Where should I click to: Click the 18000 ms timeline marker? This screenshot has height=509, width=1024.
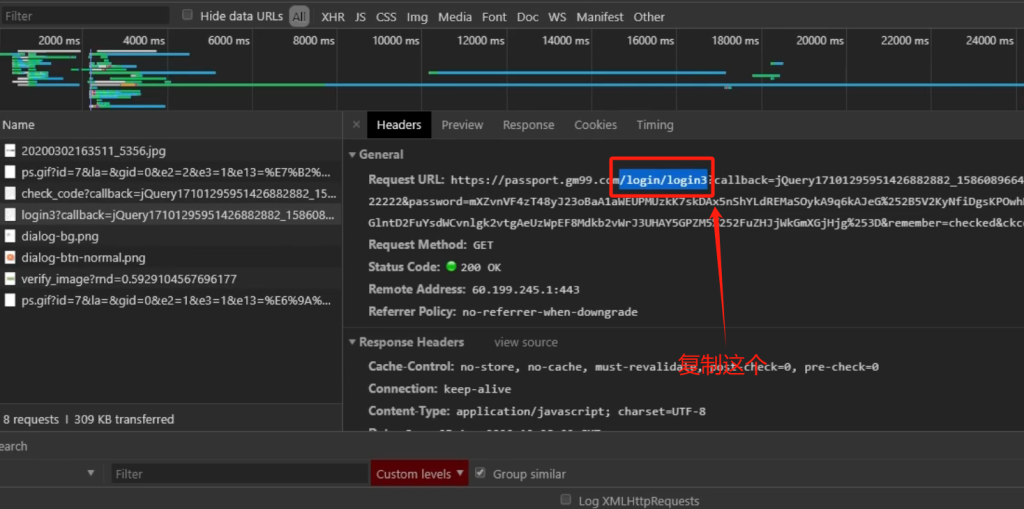[x=736, y=41]
